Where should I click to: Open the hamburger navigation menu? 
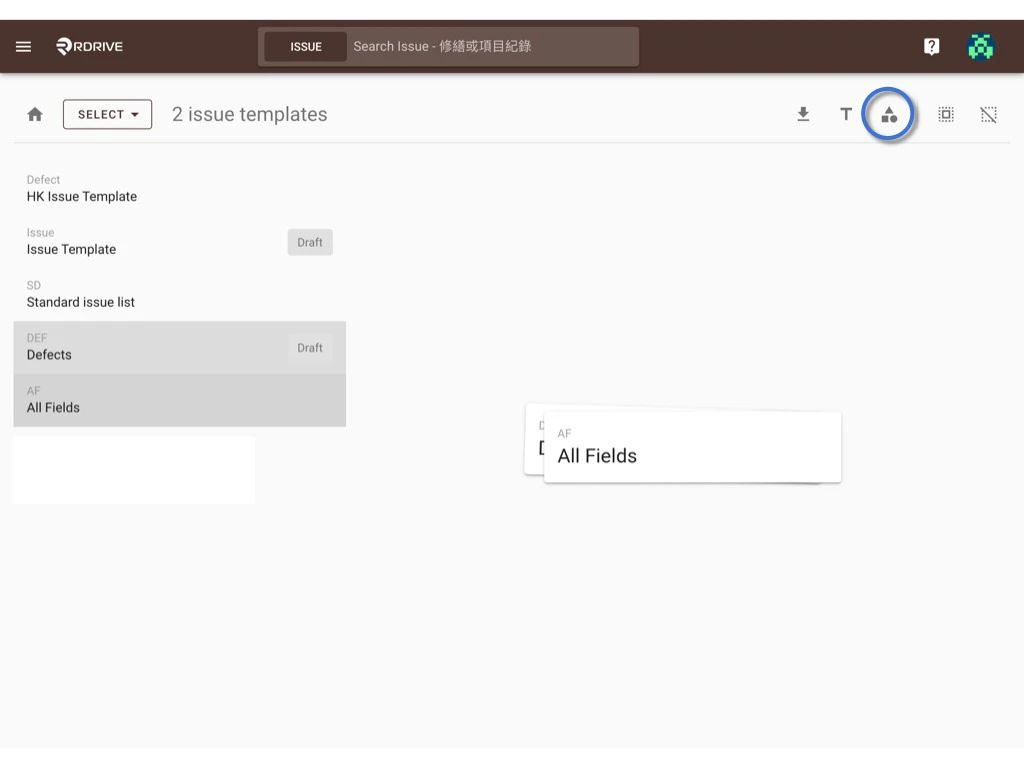tap(24, 46)
